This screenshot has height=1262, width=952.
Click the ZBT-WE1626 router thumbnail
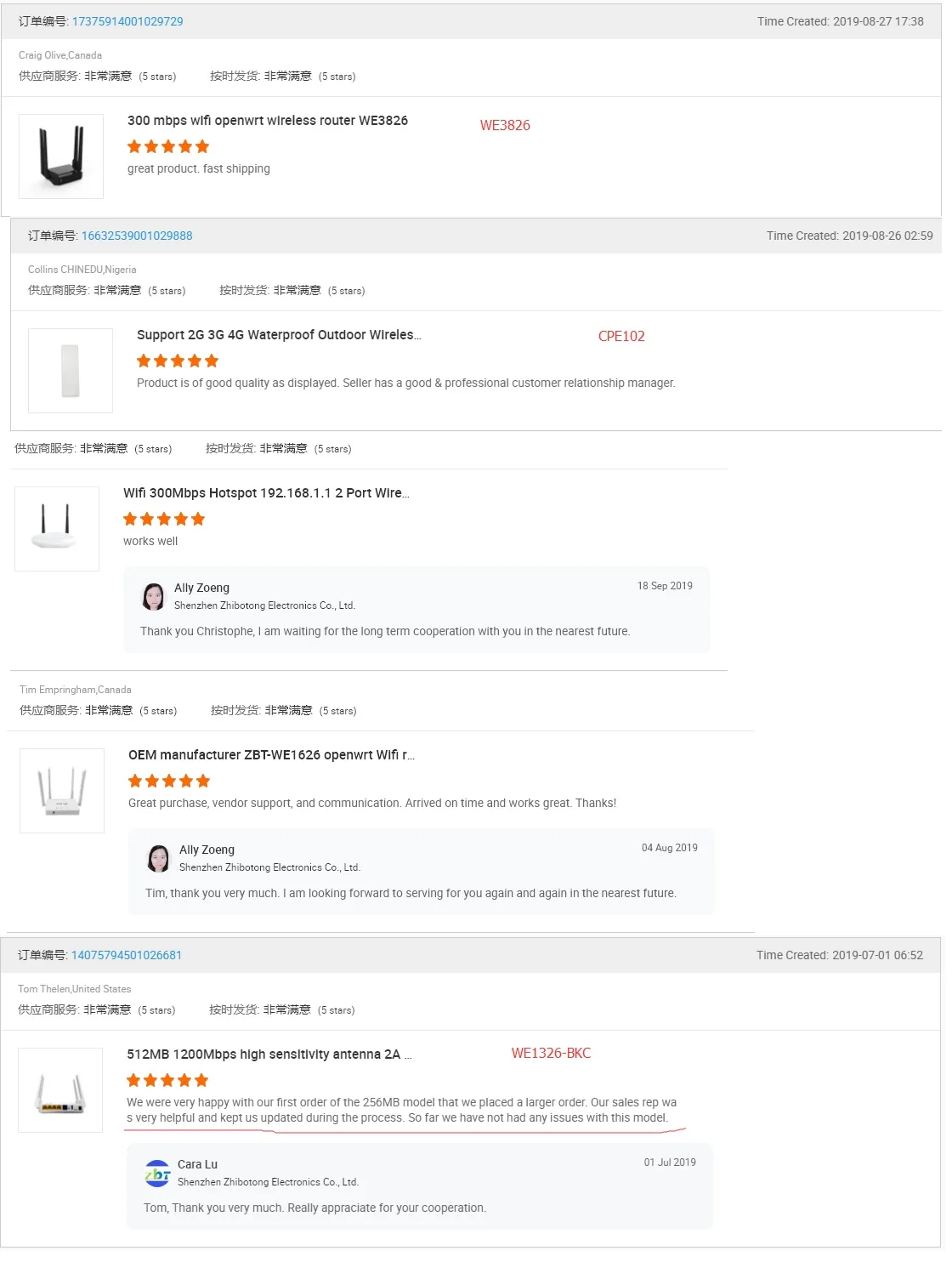tap(62, 791)
